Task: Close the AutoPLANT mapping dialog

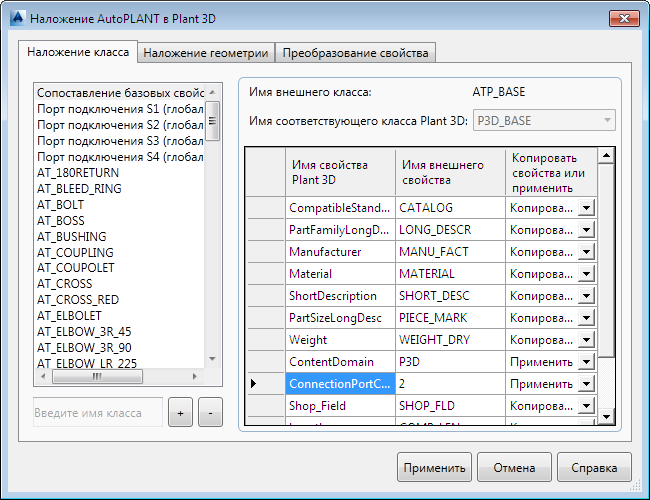Action: [624, 18]
